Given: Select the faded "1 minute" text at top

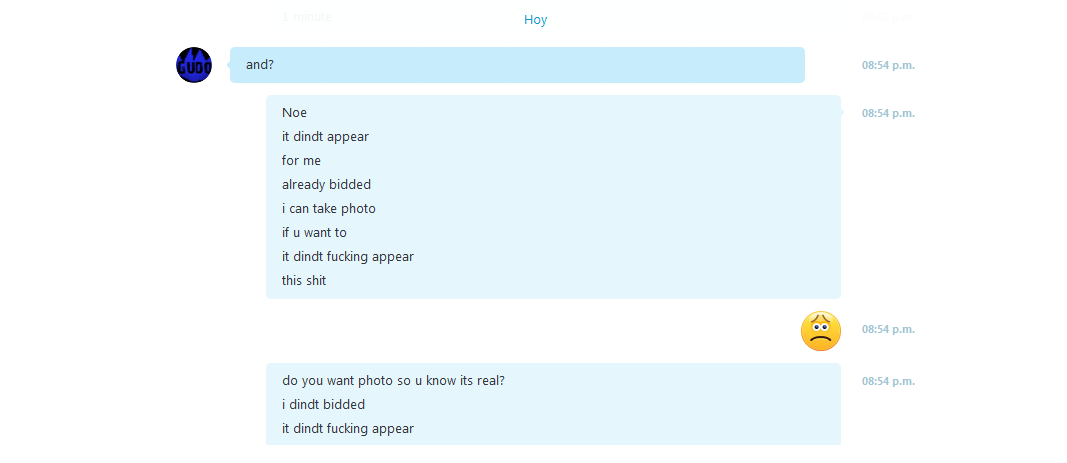Looking at the screenshot, I should click(307, 16).
